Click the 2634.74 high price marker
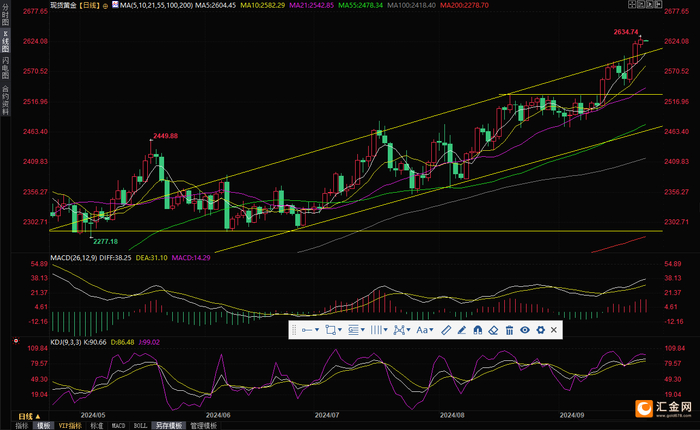The image size is (700, 430). coord(626,32)
